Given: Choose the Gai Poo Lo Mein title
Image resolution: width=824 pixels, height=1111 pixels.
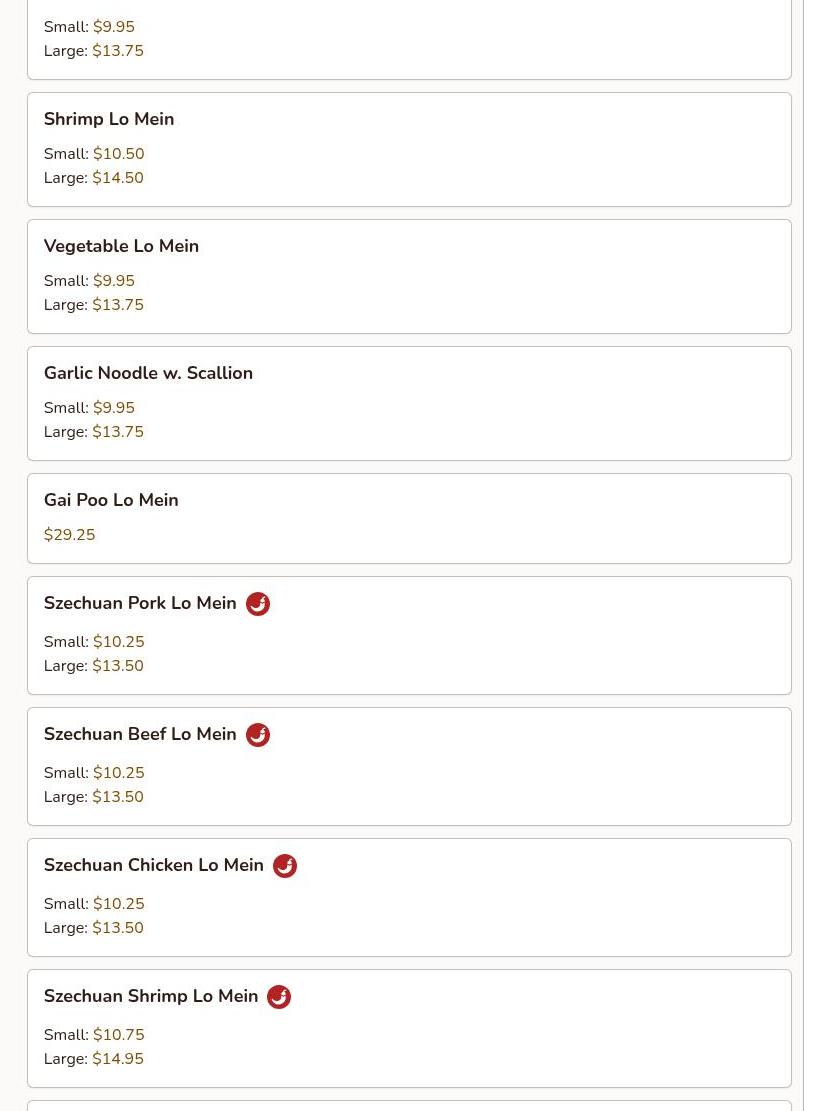Looking at the screenshot, I should coord(111,500).
